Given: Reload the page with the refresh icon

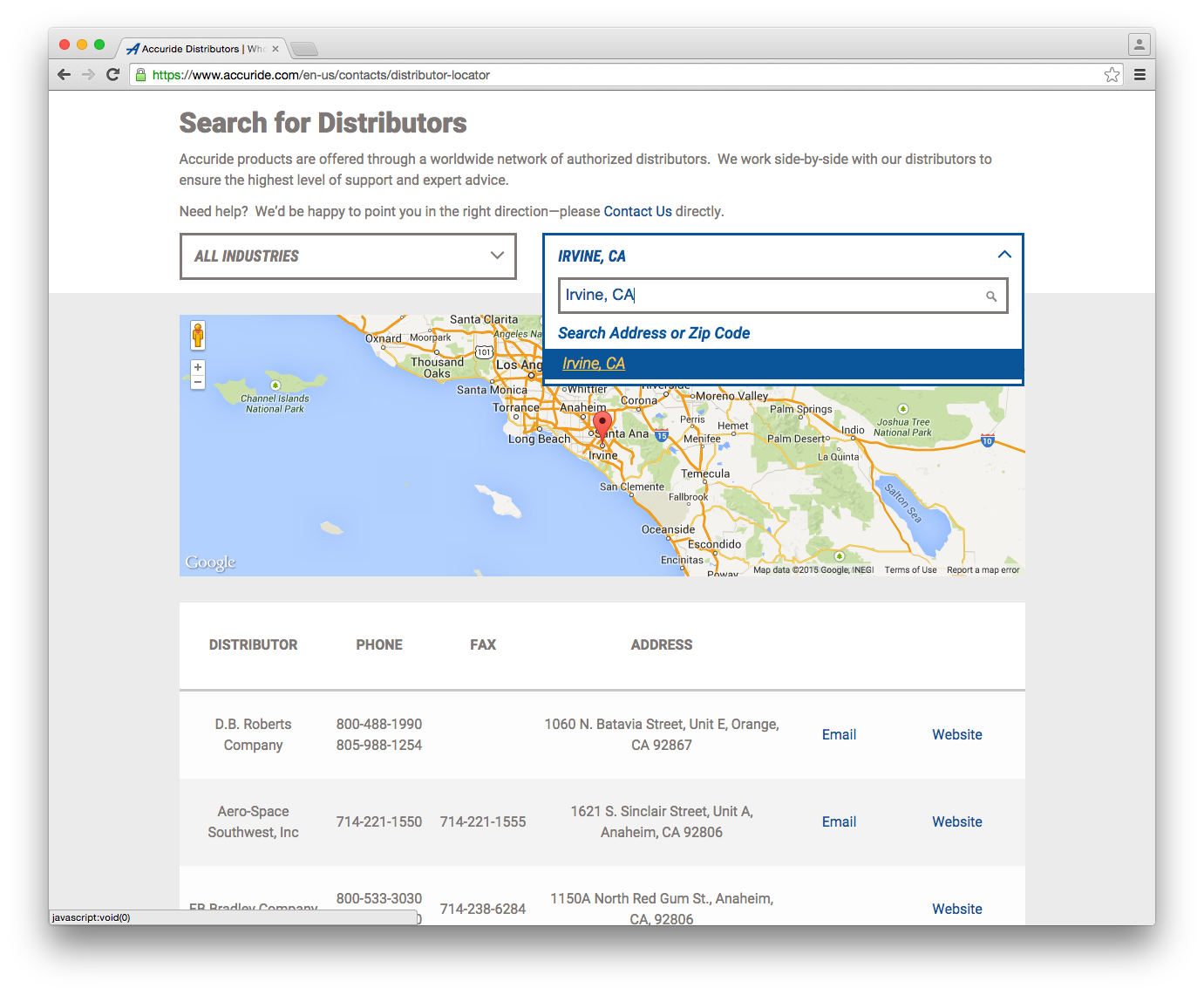Looking at the screenshot, I should pos(112,74).
